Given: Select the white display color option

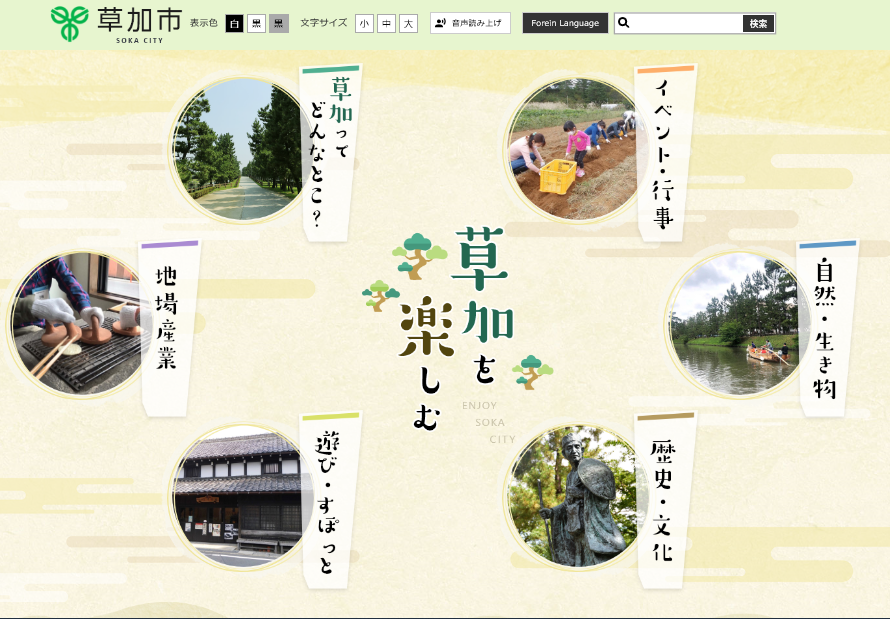Looking at the screenshot, I should 234,24.
